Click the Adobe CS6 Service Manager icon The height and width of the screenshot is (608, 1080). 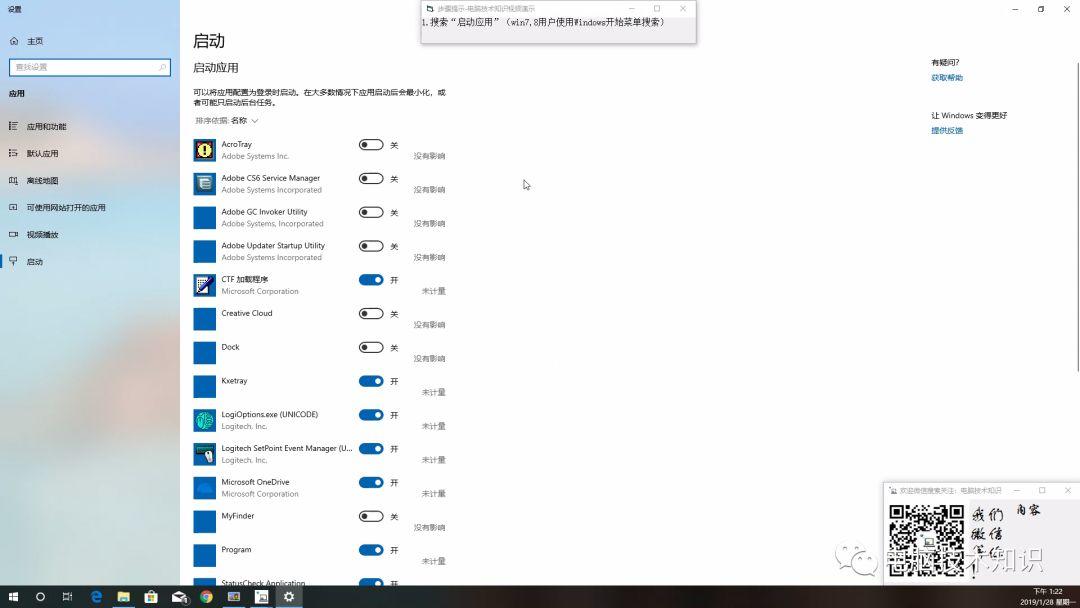tap(205, 183)
